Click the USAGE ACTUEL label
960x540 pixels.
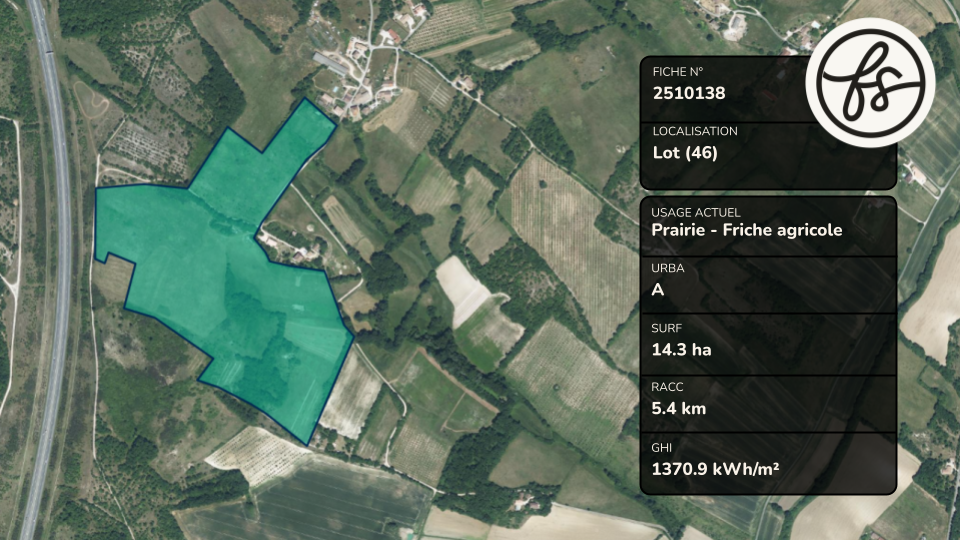click(x=696, y=212)
